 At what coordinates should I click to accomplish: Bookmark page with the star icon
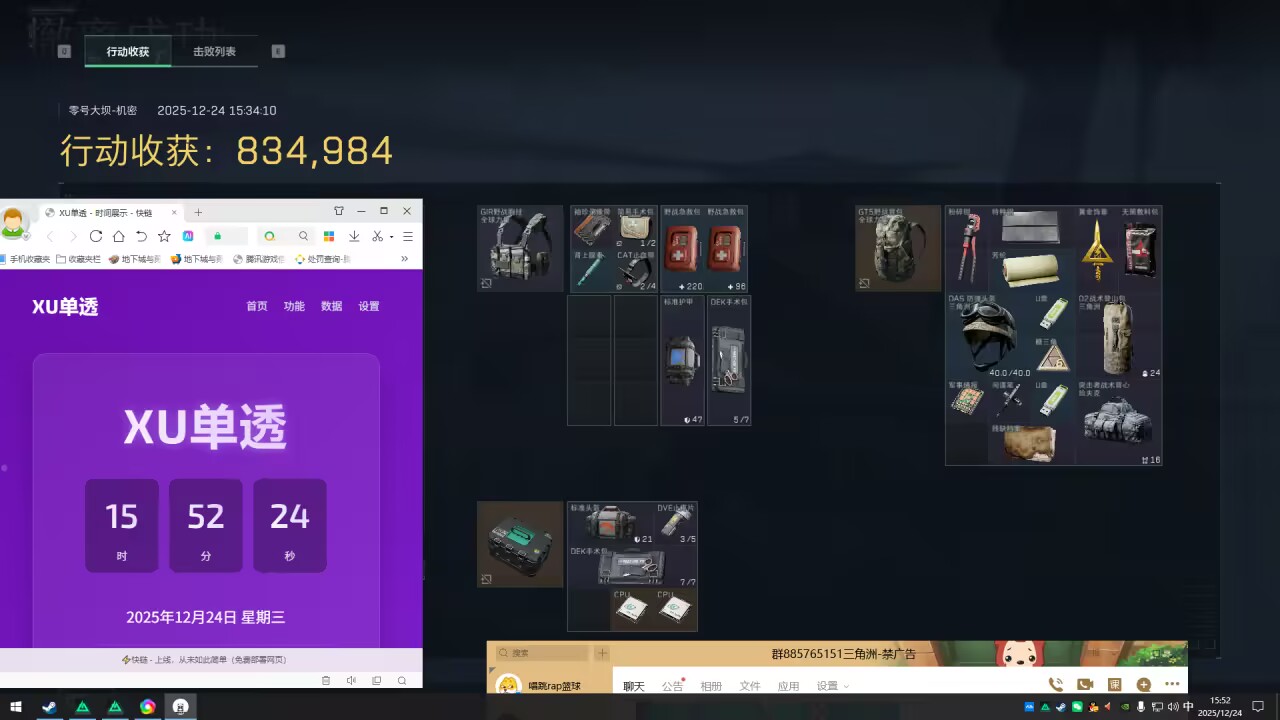(164, 236)
